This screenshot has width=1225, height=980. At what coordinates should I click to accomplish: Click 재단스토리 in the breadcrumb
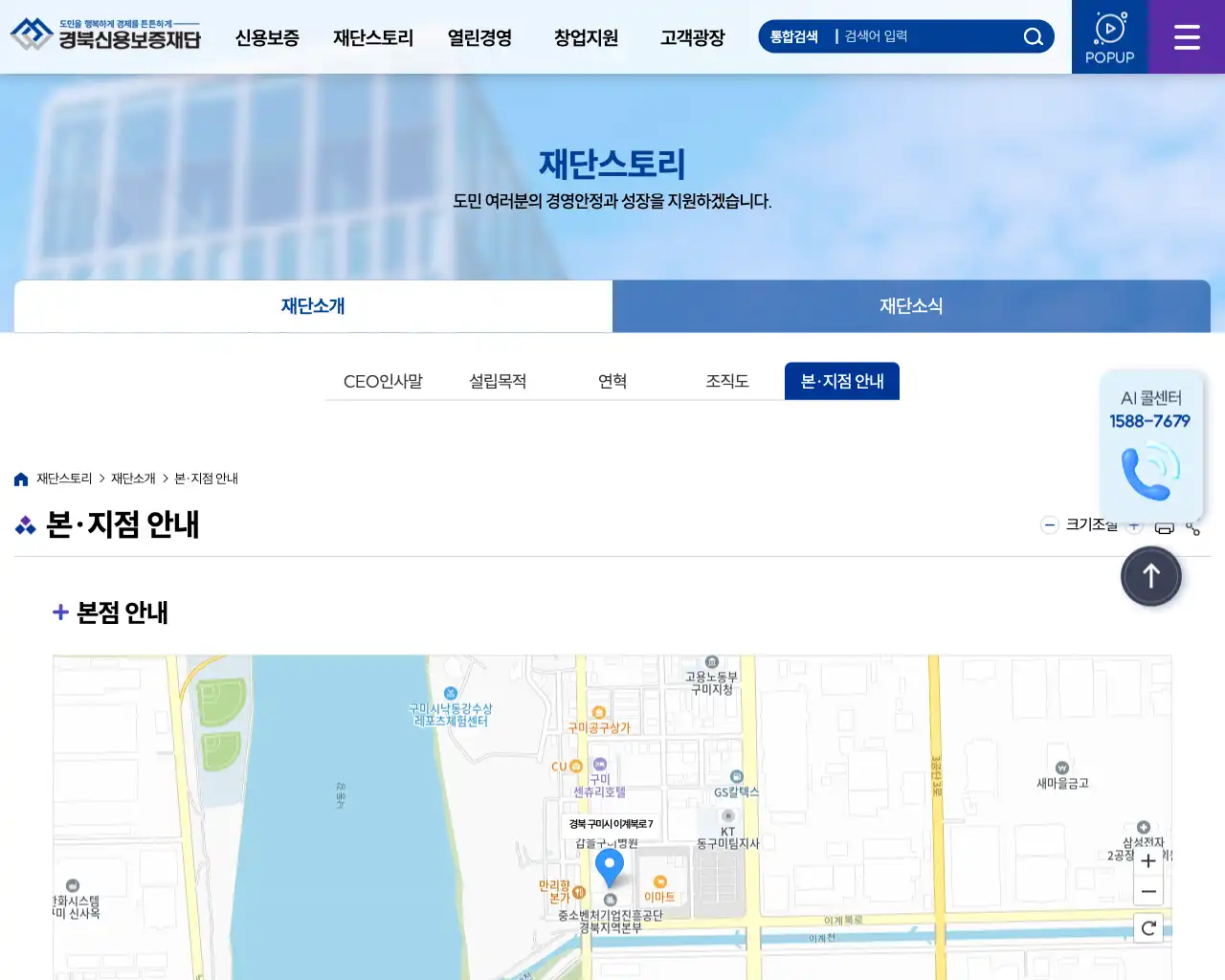point(64,479)
